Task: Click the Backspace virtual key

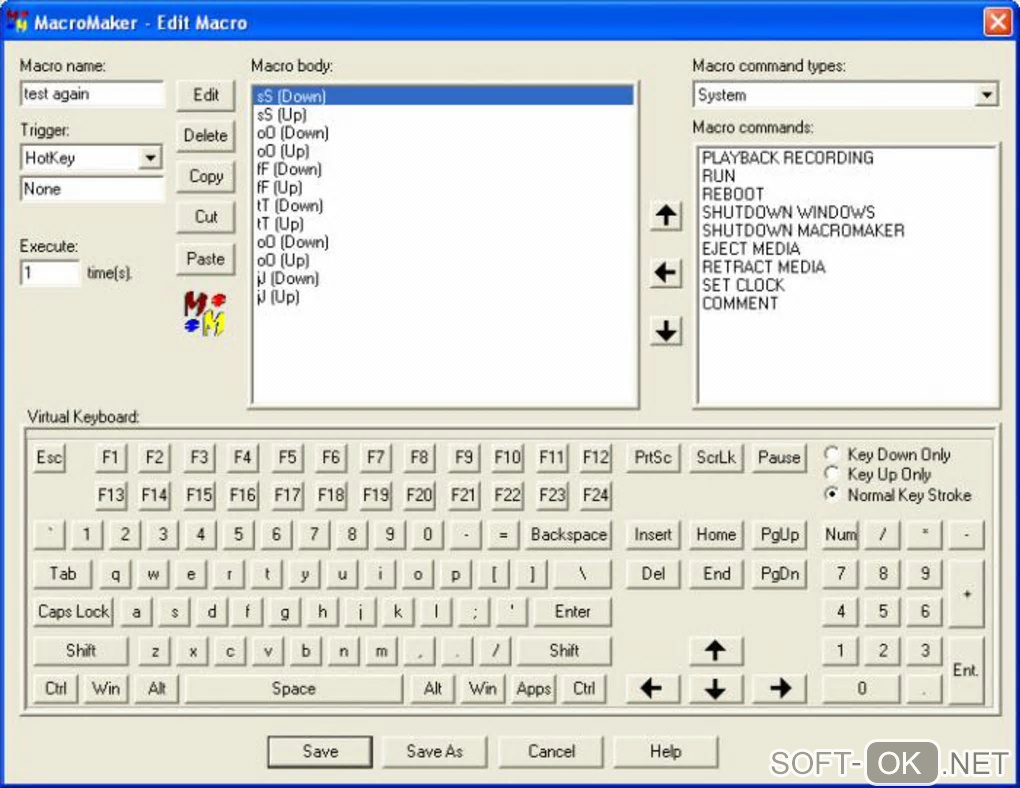Action: pos(569,535)
